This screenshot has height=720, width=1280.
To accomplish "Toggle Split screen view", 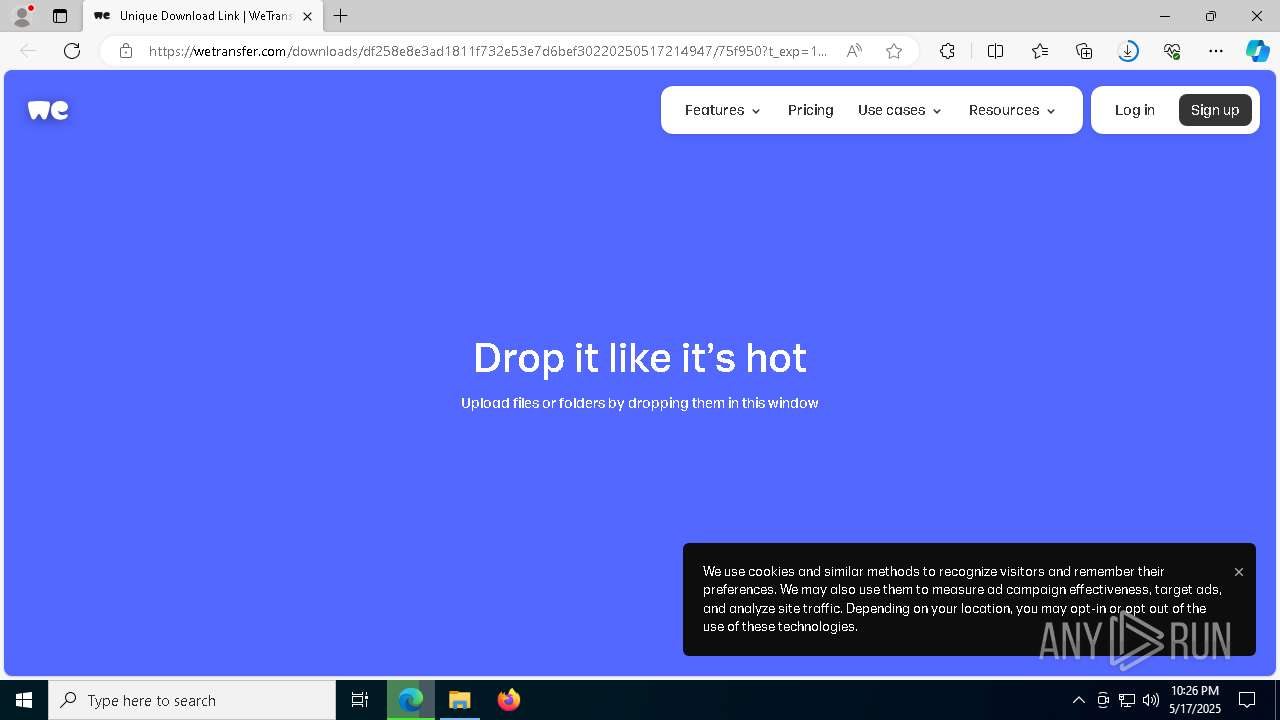I will (x=995, y=51).
